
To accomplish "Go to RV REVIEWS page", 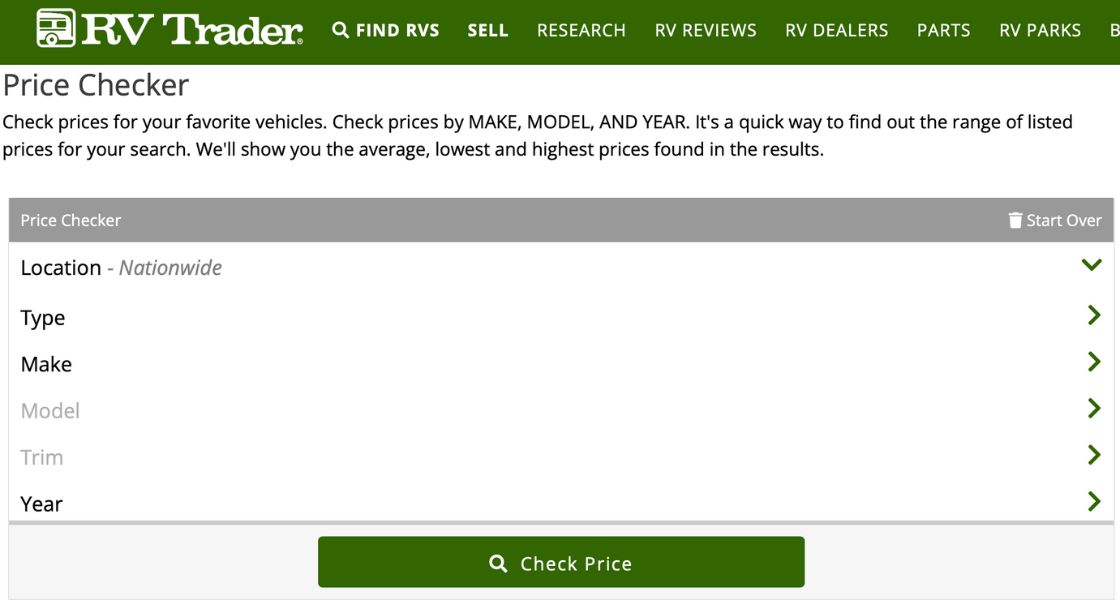I will 706,30.
